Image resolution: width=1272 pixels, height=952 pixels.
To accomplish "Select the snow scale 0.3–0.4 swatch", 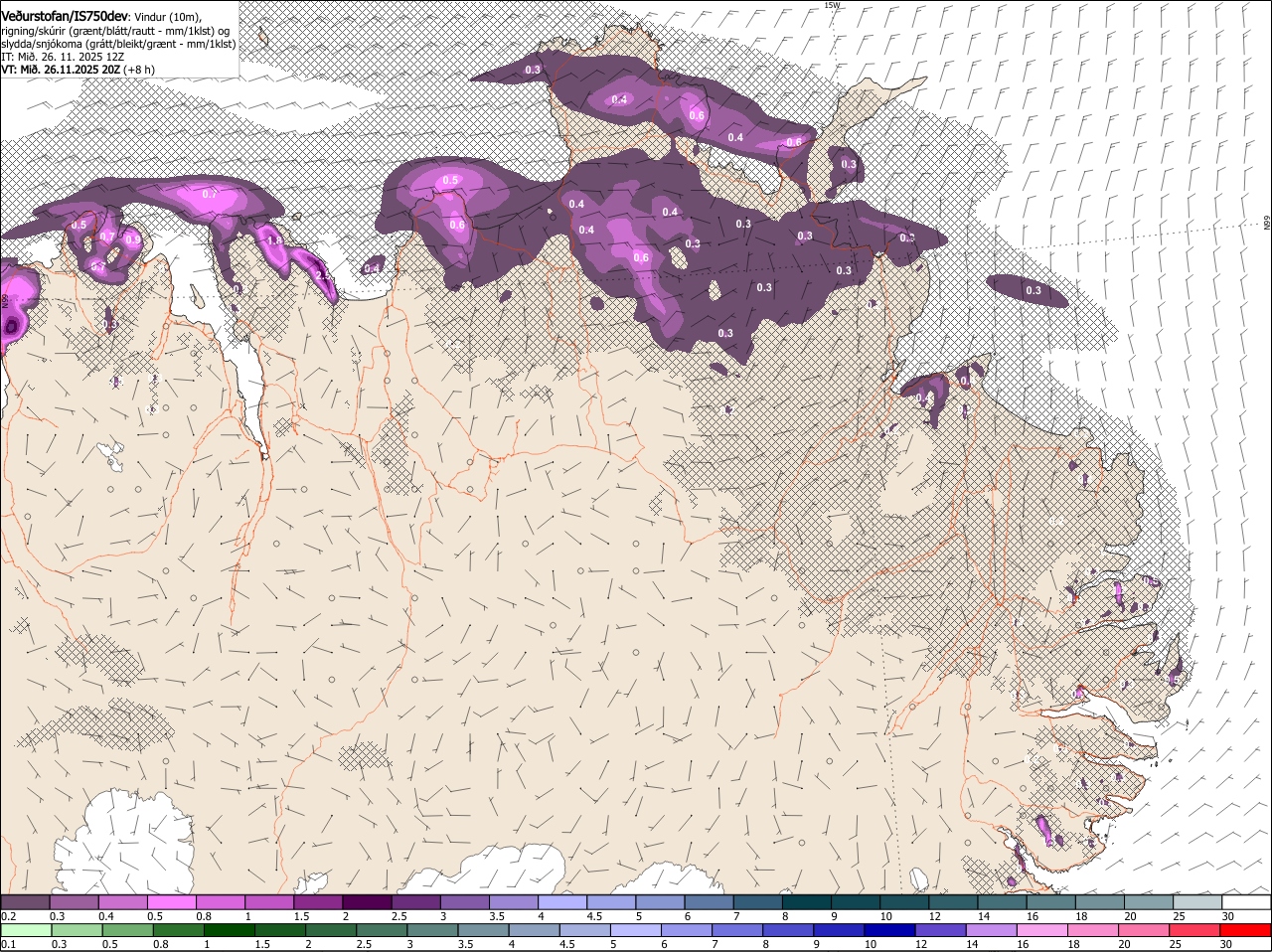I will (75, 901).
